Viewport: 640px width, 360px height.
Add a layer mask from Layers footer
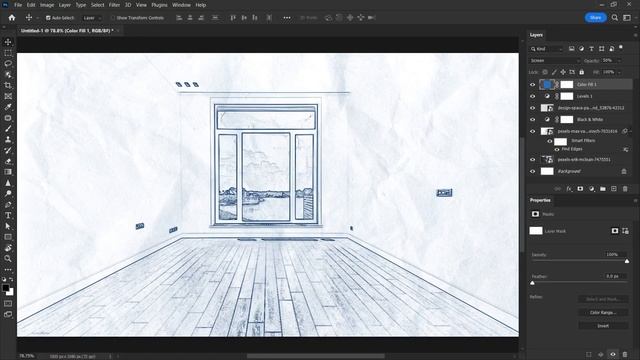(580, 189)
